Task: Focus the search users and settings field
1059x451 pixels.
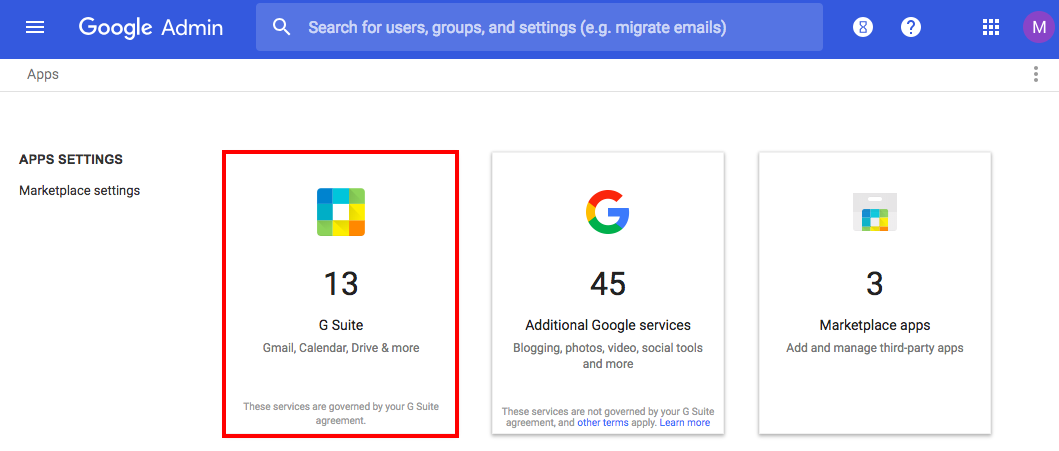Action: tap(539, 28)
